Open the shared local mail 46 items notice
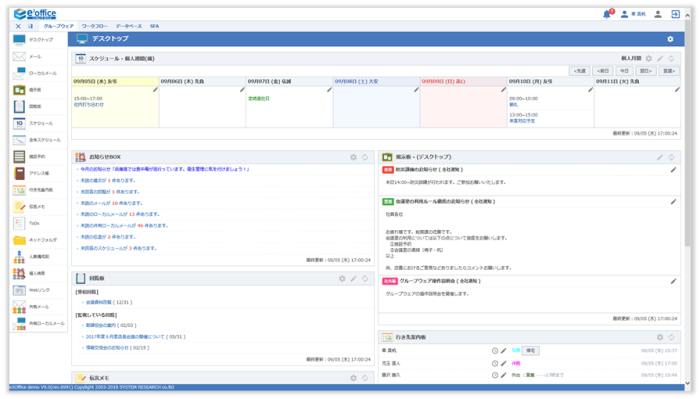This screenshot has width=700, height=399. tap(124, 226)
